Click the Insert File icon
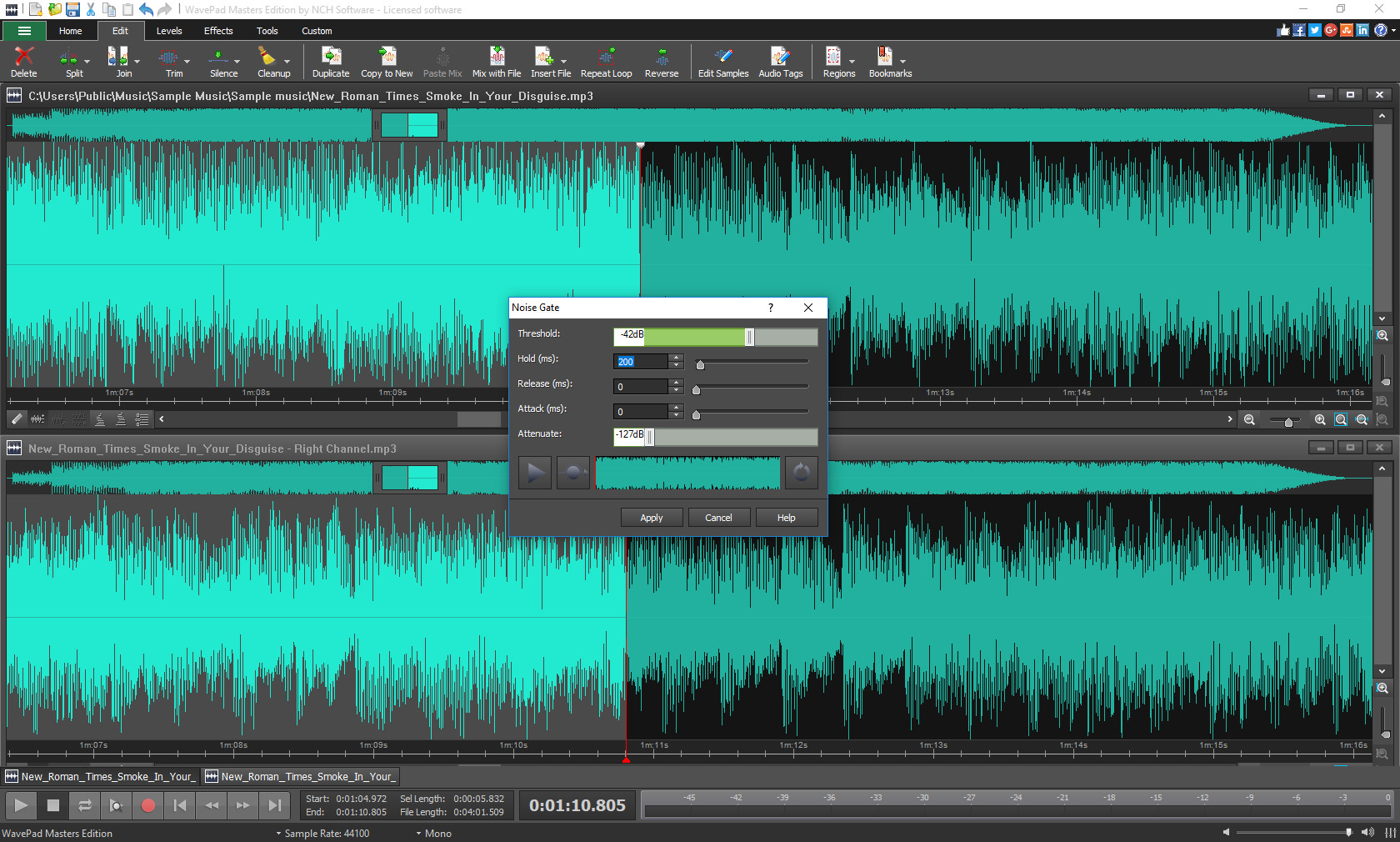The image size is (1400, 842). (546, 61)
